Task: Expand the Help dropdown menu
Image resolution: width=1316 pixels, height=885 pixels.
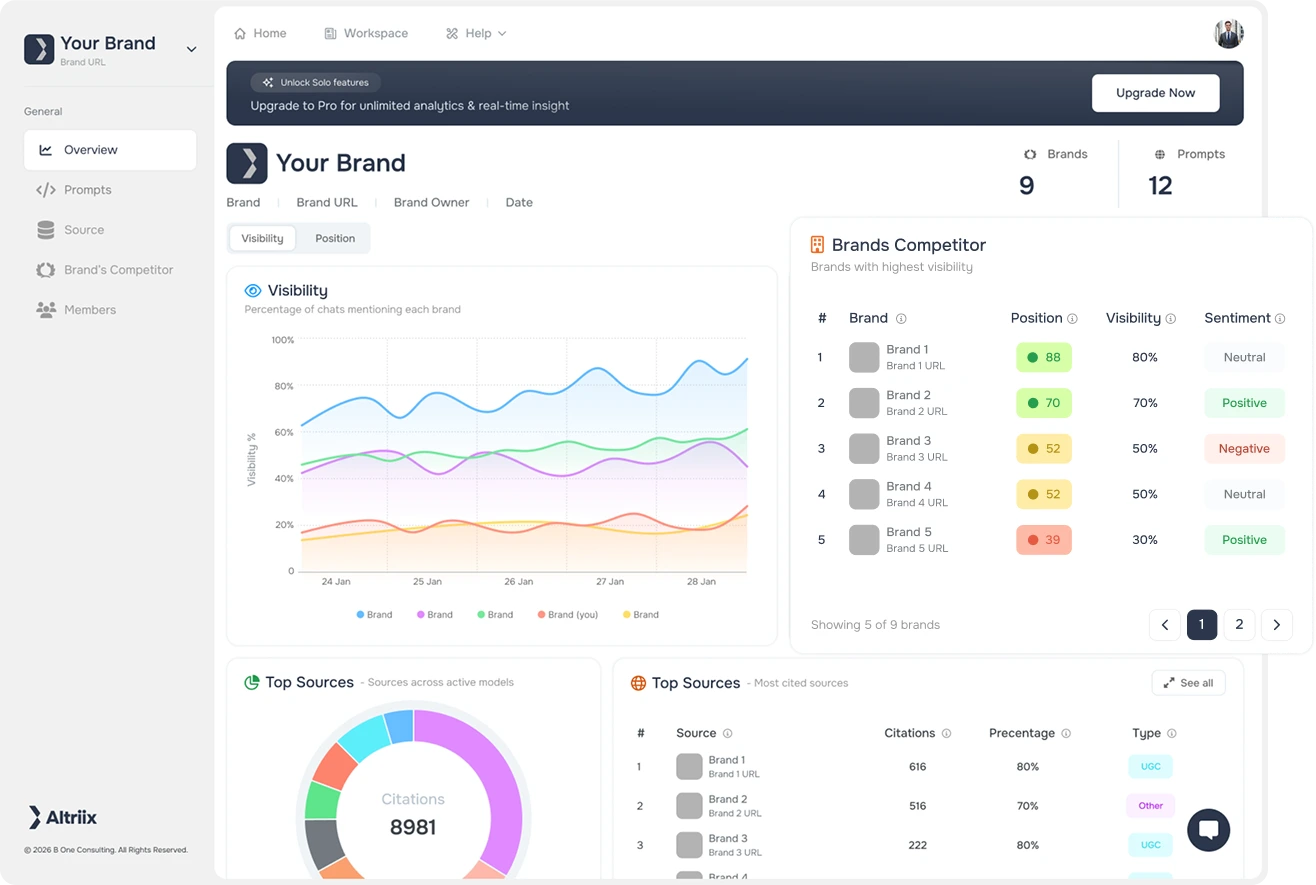Action: coord(476,33)
